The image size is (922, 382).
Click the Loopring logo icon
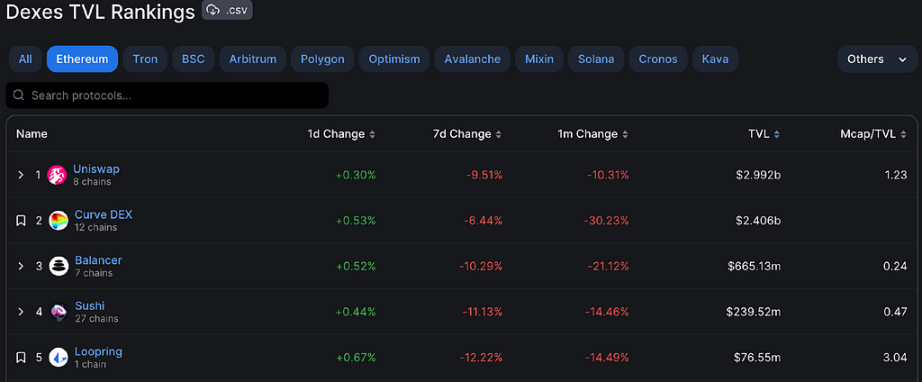58,357
